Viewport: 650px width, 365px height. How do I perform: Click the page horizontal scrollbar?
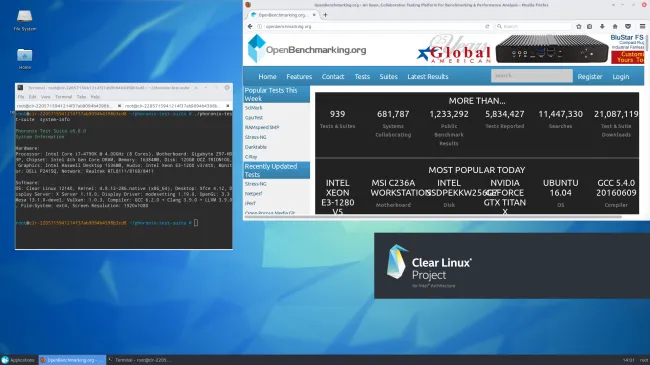(433, 217)
